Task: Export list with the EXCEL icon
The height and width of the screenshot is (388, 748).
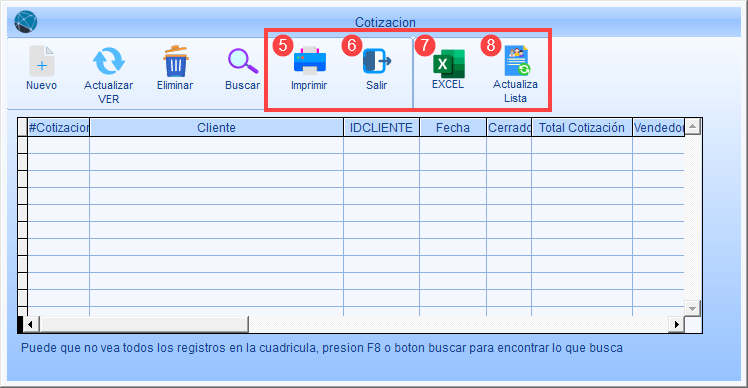Action: (x=448, y=63)
